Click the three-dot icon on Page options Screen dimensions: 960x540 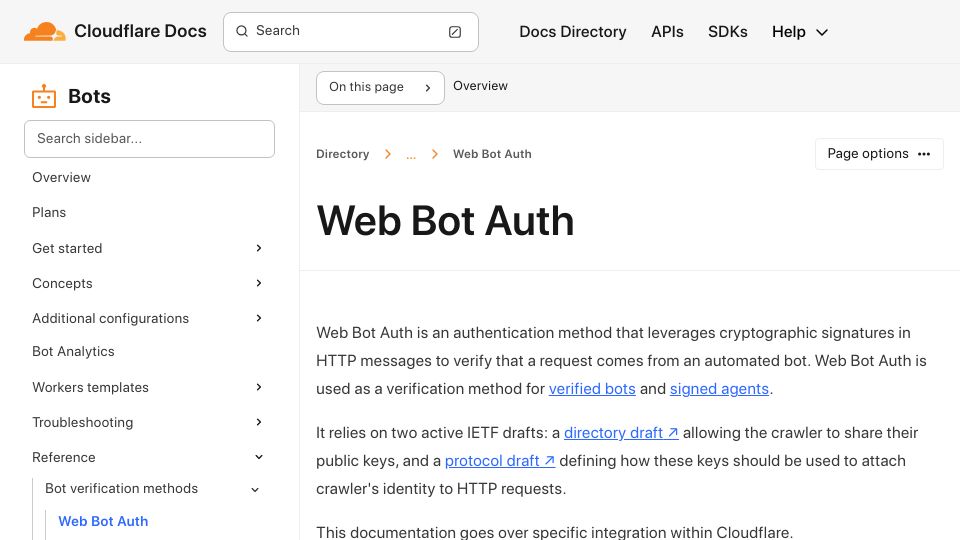924,154
